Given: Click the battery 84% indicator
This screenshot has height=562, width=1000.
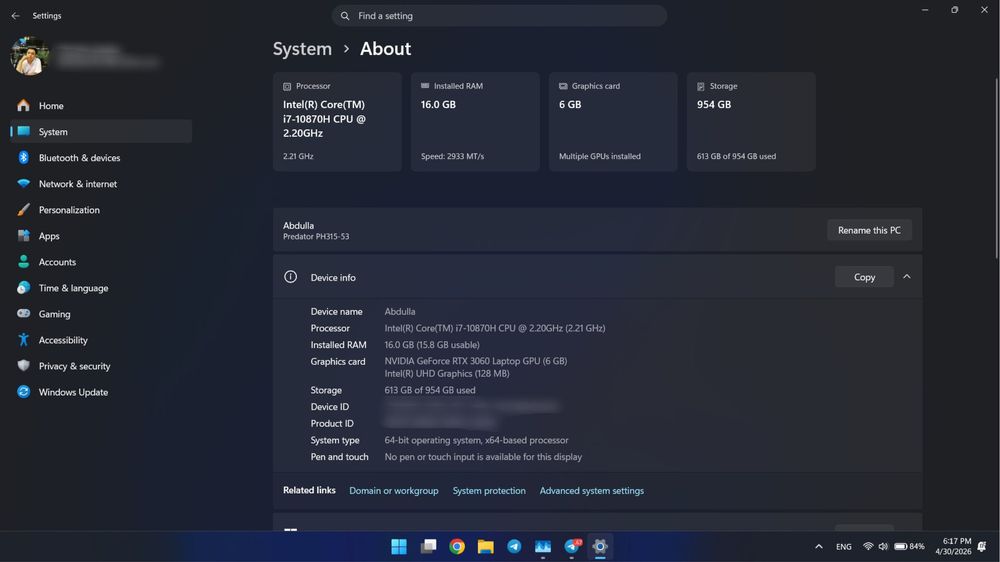Looking at the screenshot, I should click(909, 547).
